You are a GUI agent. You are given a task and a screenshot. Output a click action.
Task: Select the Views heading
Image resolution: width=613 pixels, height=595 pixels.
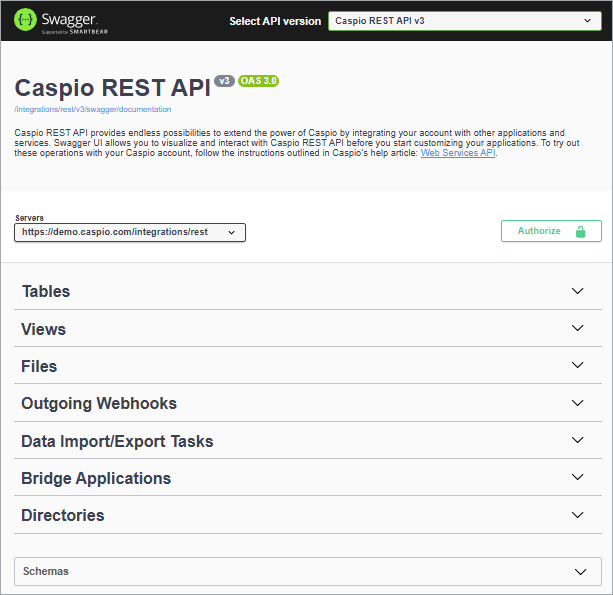point(43,329)
